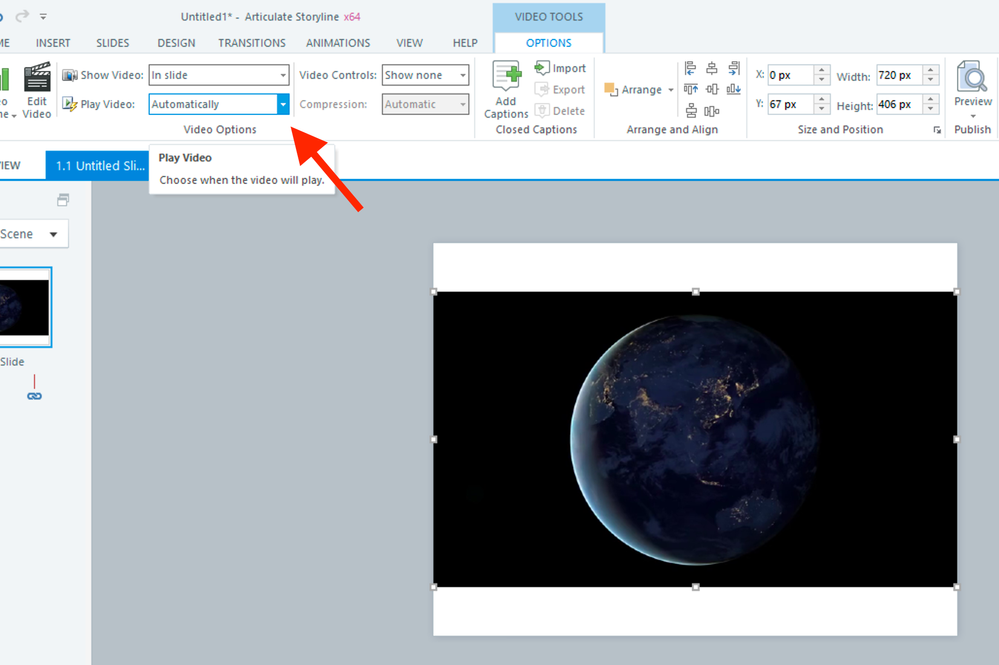The image size is (999, 665).
Task: Increase the Width value using up spinner
Action: coord(931,71)
